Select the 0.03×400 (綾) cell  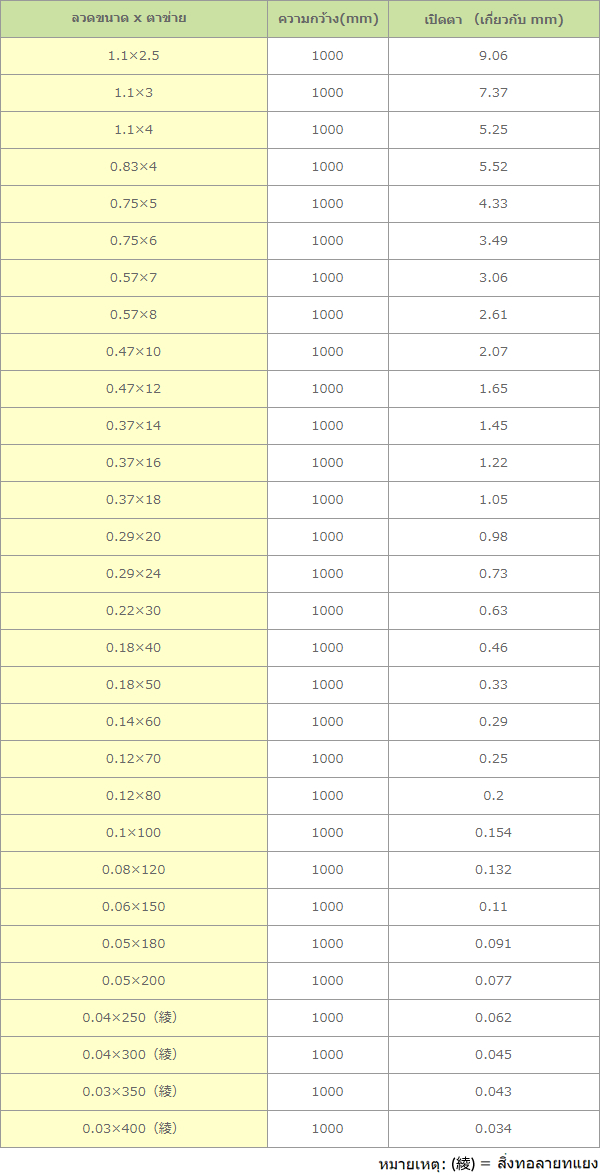pyautogui.click(x=130, y=1129)
